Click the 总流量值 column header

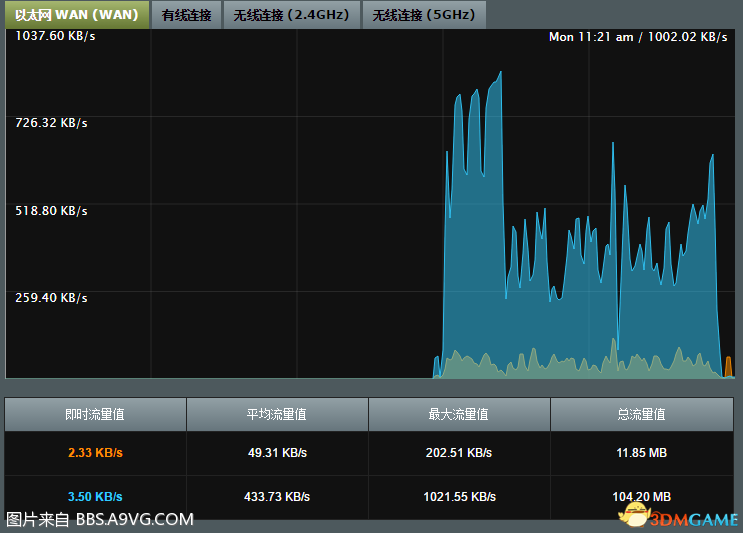[641, 414]
